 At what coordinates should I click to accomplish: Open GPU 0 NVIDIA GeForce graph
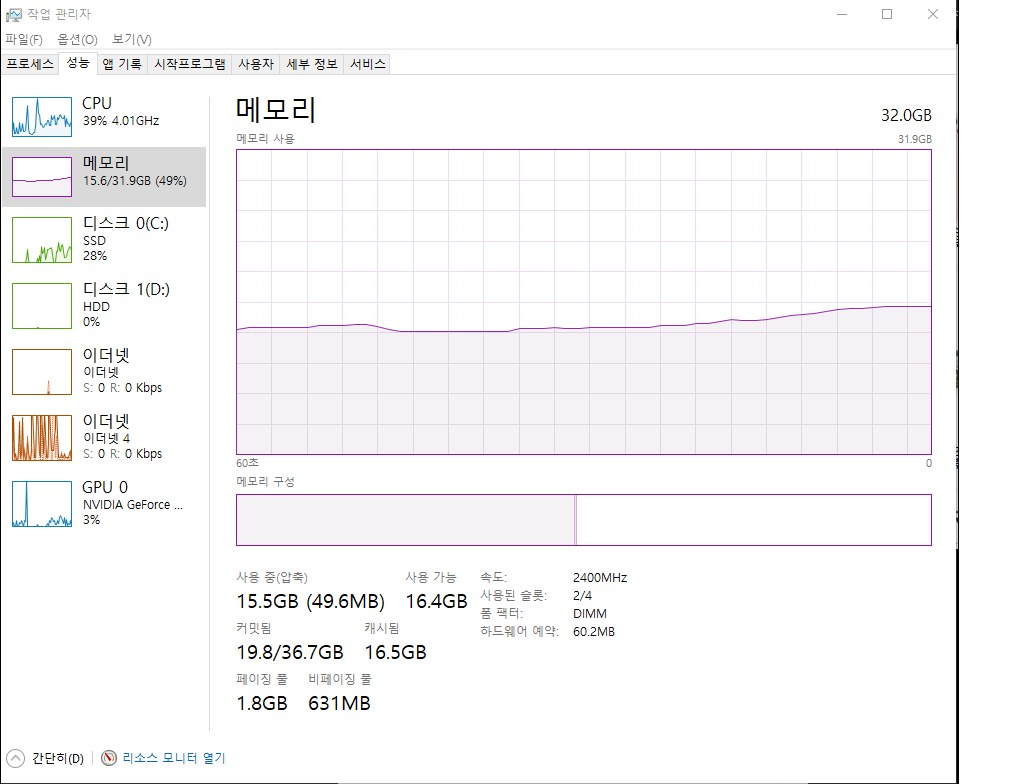pyautogui.click(x=42, y=503)
